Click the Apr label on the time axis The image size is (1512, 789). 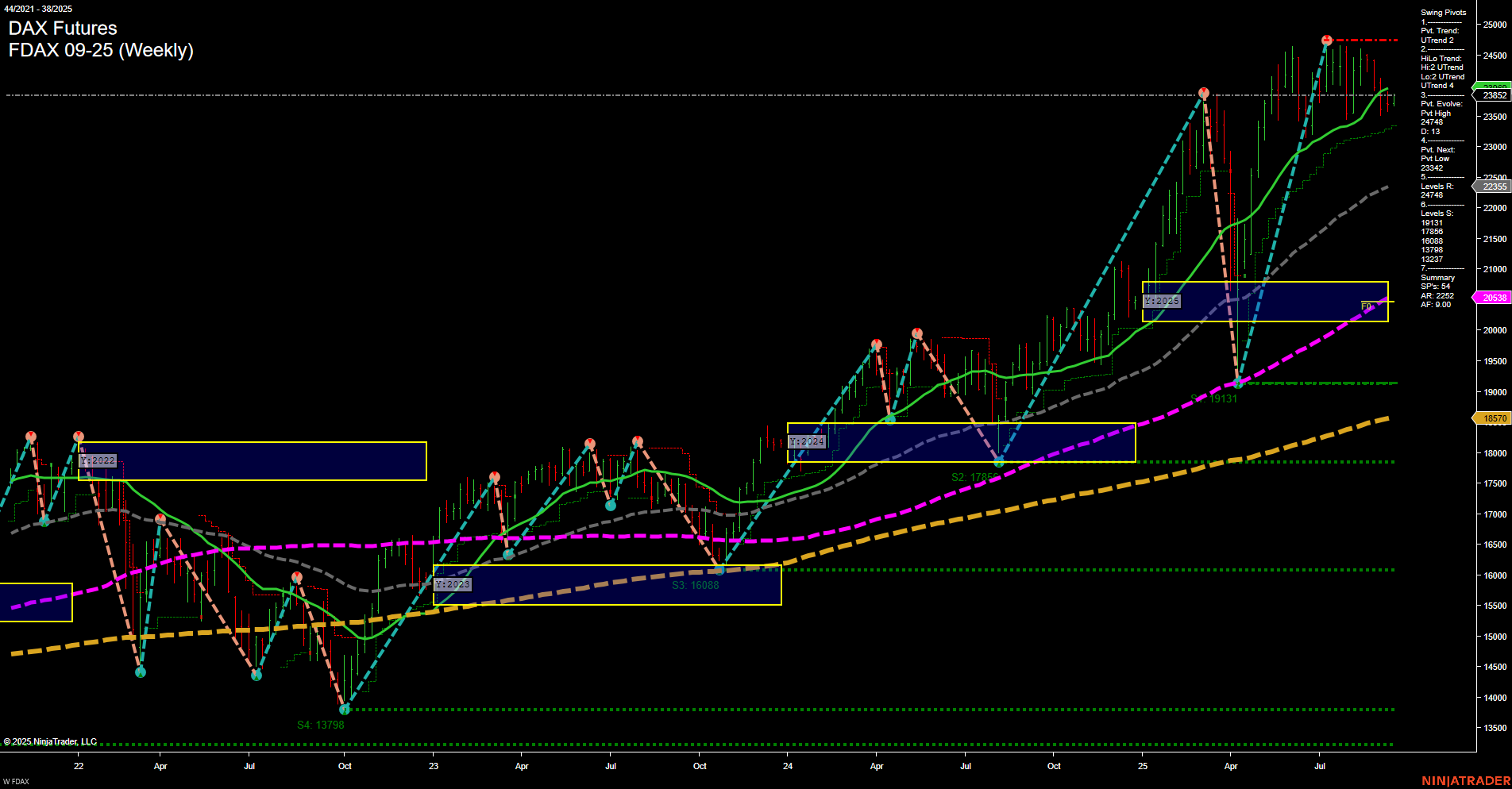coord(160,767)
